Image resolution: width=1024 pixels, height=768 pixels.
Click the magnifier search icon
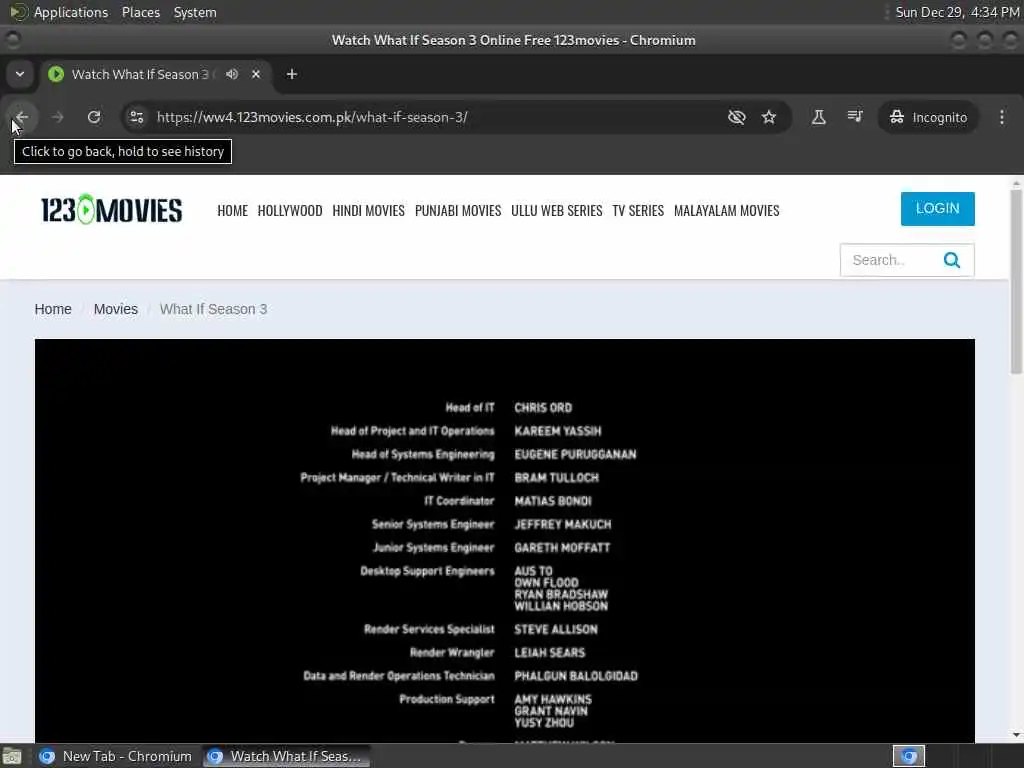[952, 261]
